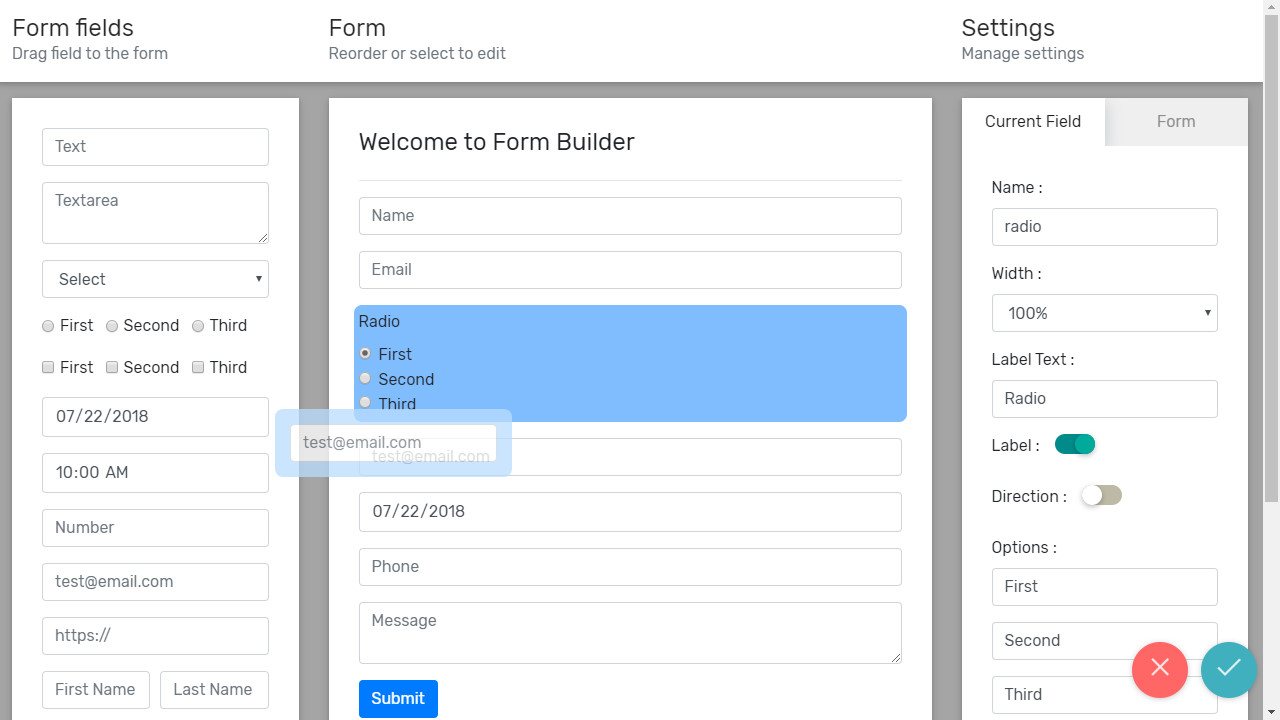Screen dimensions: 1280x720
Task: Click the https:// URL field
Action: [155, 635]
